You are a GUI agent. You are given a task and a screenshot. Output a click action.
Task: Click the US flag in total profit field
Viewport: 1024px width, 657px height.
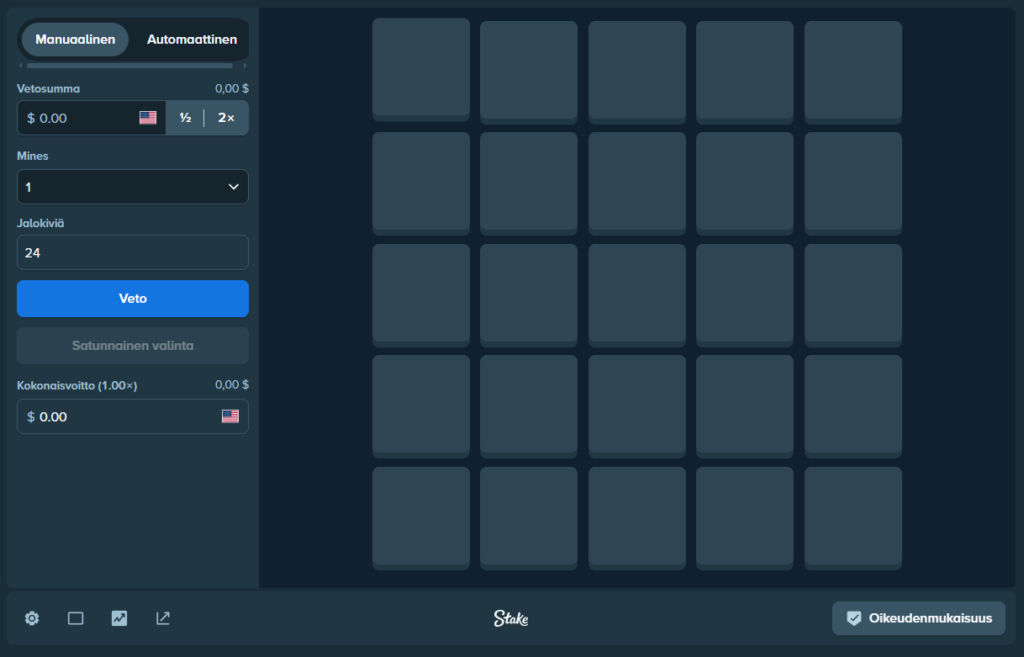click(230, 416)
